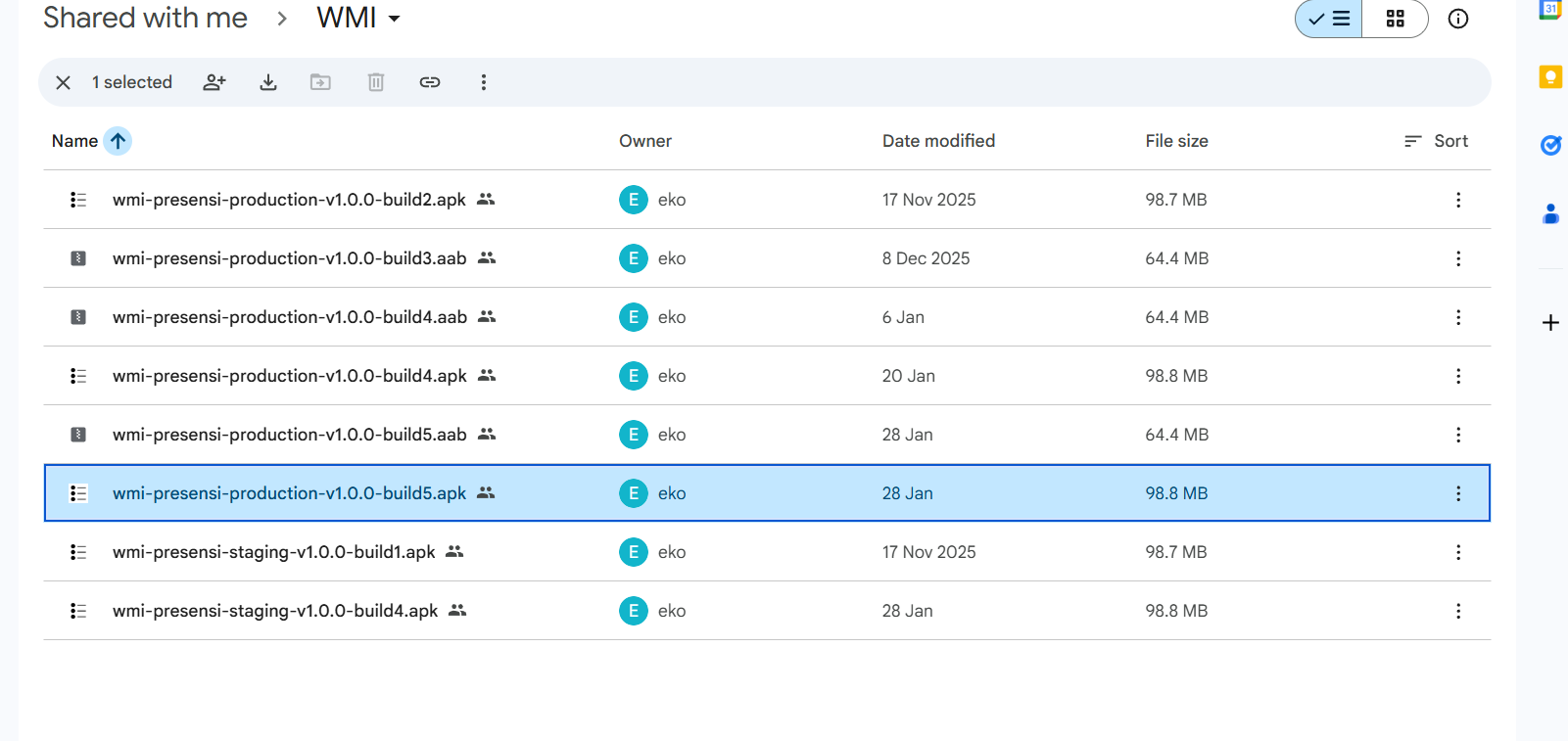Download the selected file
Screen dimensions: 1568x741
(268, 82)
